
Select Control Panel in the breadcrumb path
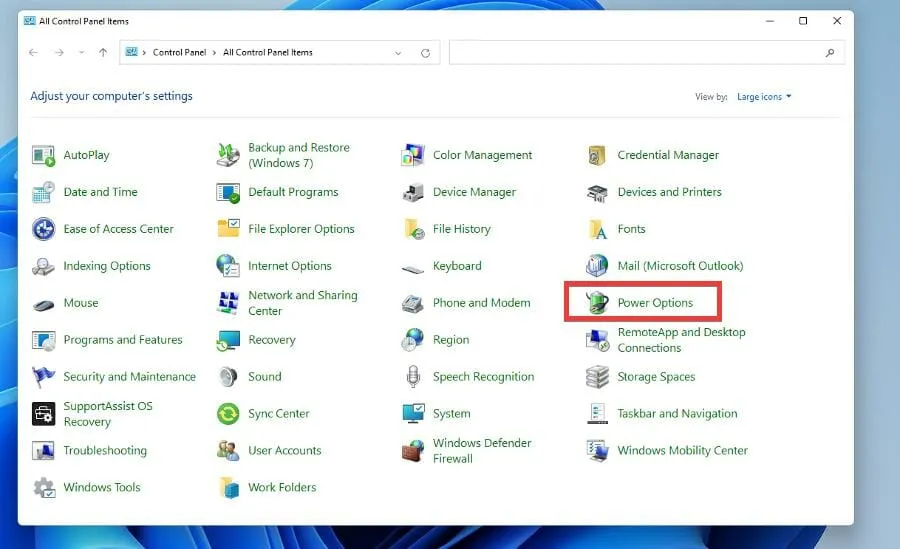(x=180, y=53)
